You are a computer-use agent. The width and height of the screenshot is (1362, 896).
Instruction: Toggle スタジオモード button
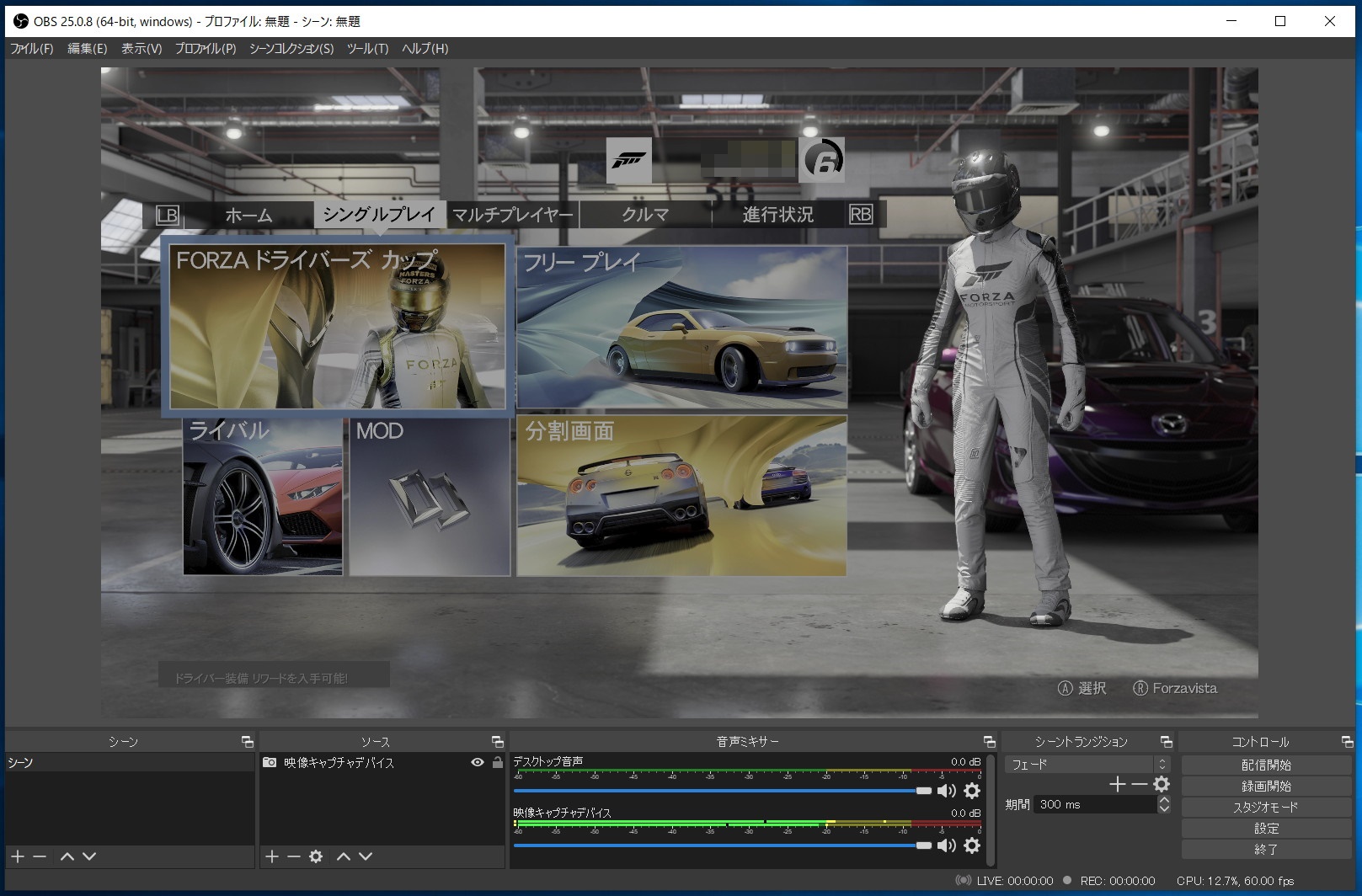pos(1266,807)
